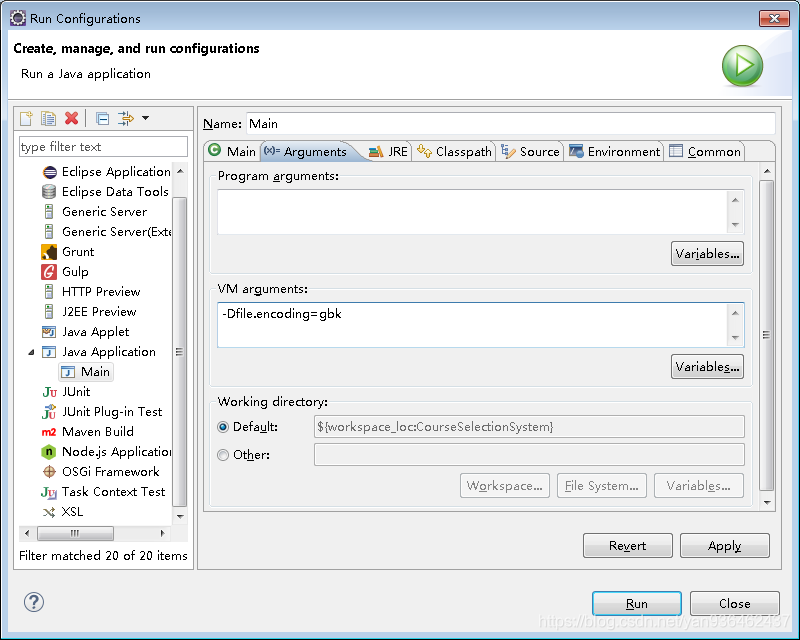Open the JRE tab
Viewport: 800px width, 640px height.
coord(388,152)
